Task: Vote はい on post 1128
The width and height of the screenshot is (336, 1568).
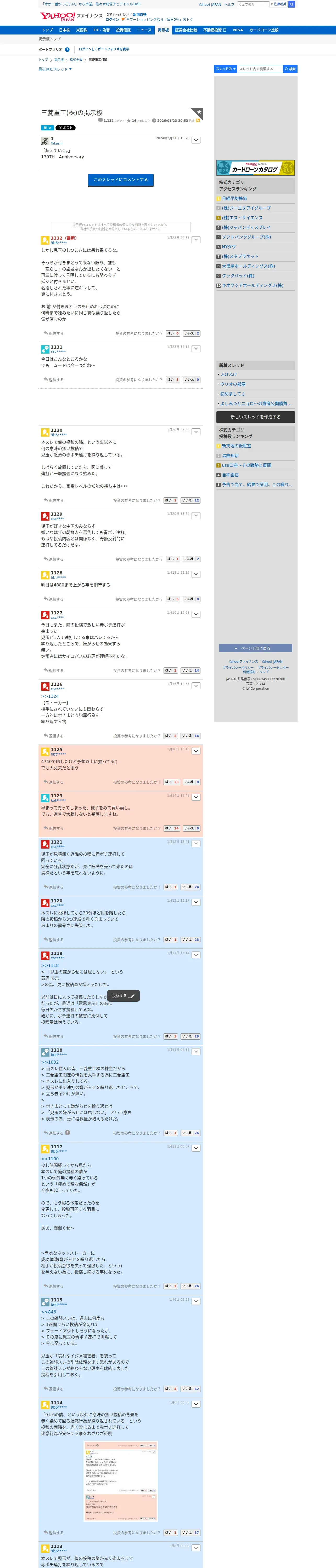Action: point(173,599)
